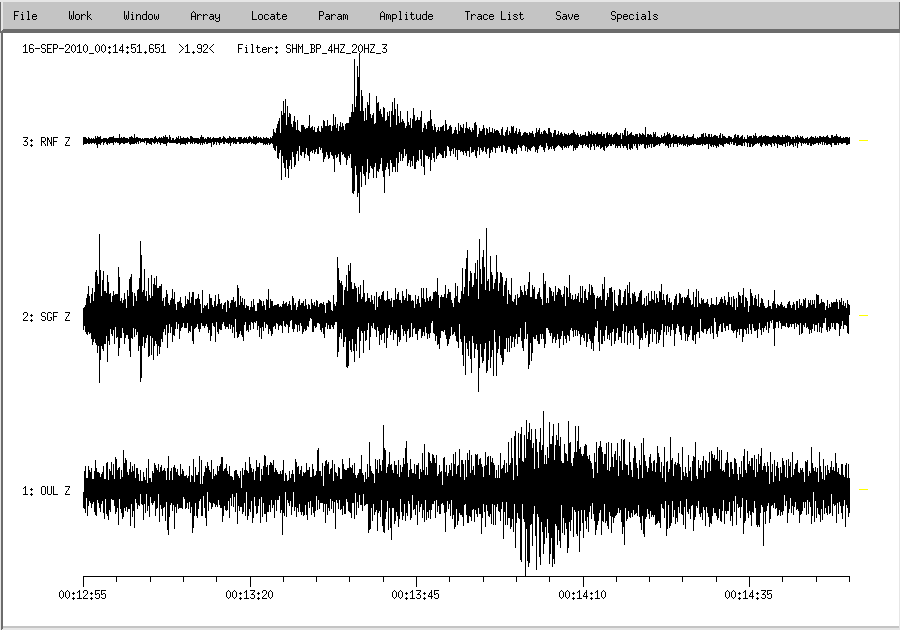Image resolution: width=900 pixels, height=630 pixels.
Task: Click the yellow marker beside the RNF trace
Action: pyautogui.click(x=864, y=141)
